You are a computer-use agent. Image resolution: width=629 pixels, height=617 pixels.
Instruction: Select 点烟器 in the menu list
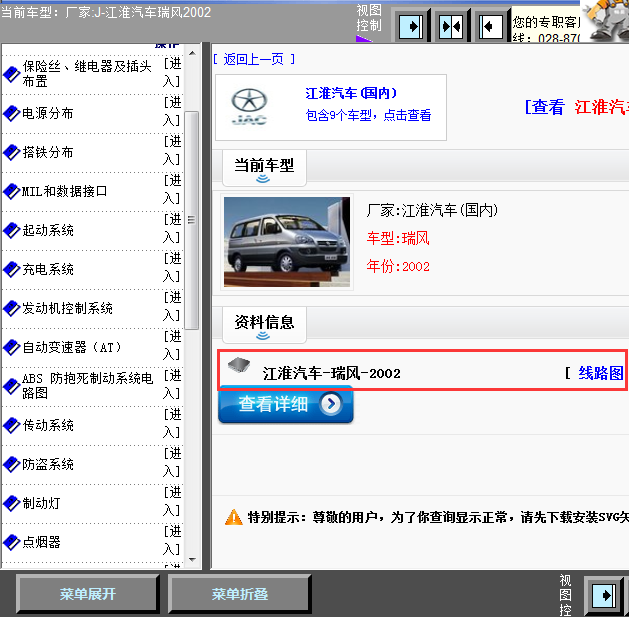(x=41, y=542)
